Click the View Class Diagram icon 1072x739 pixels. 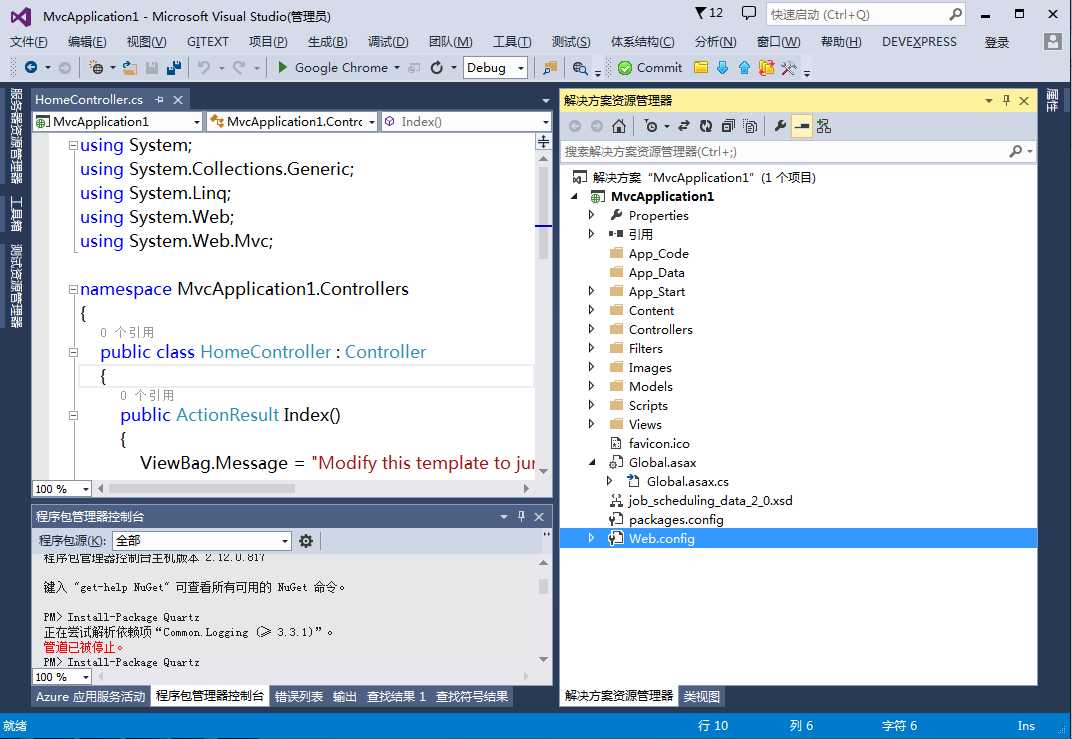(x=824, y=126)
